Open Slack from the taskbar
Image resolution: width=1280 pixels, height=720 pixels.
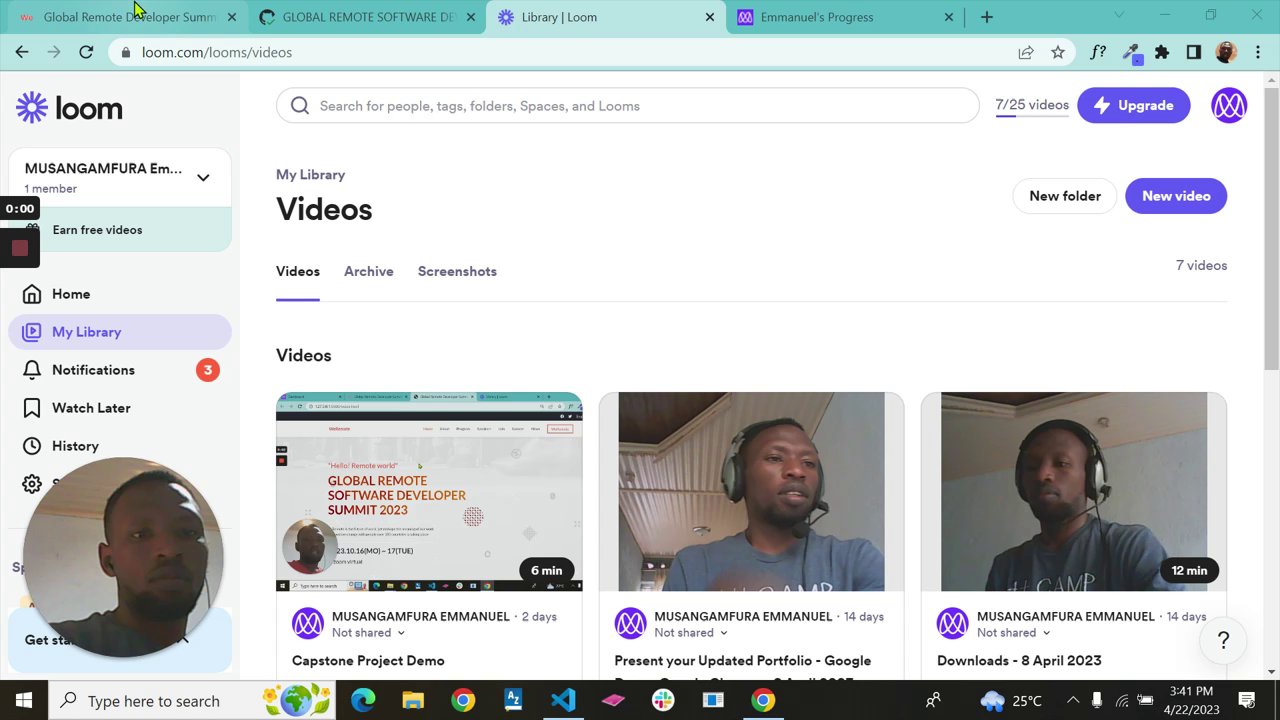[x=663, y=700]
